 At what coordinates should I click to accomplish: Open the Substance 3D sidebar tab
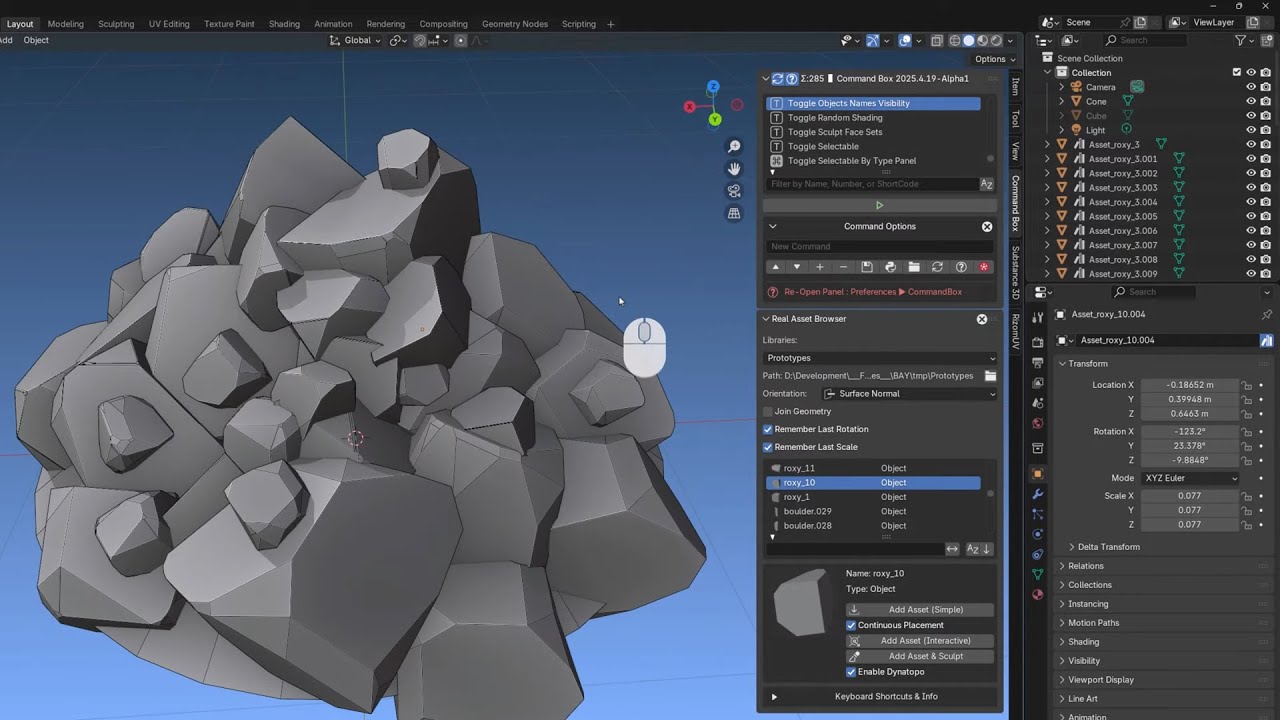[1015, 272]
